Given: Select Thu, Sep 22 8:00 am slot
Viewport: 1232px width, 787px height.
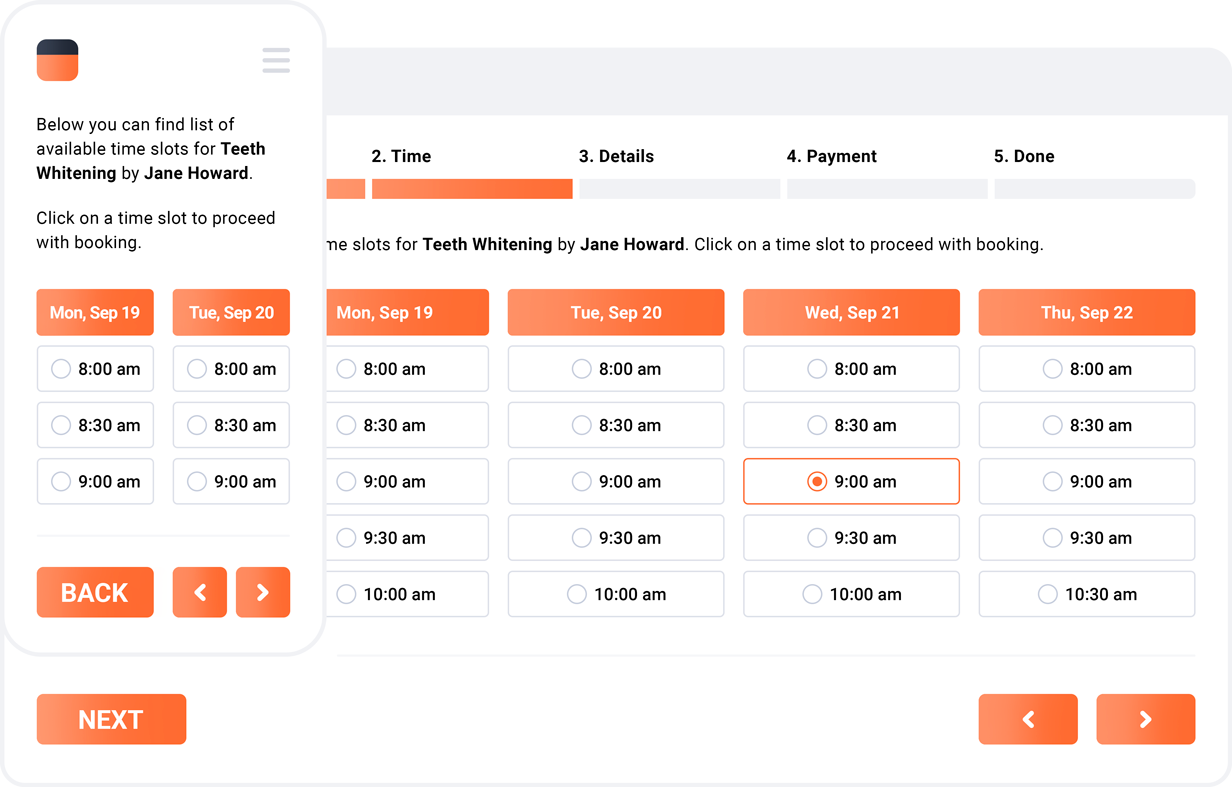Looking at the screenshot, I should (1087, 369).
